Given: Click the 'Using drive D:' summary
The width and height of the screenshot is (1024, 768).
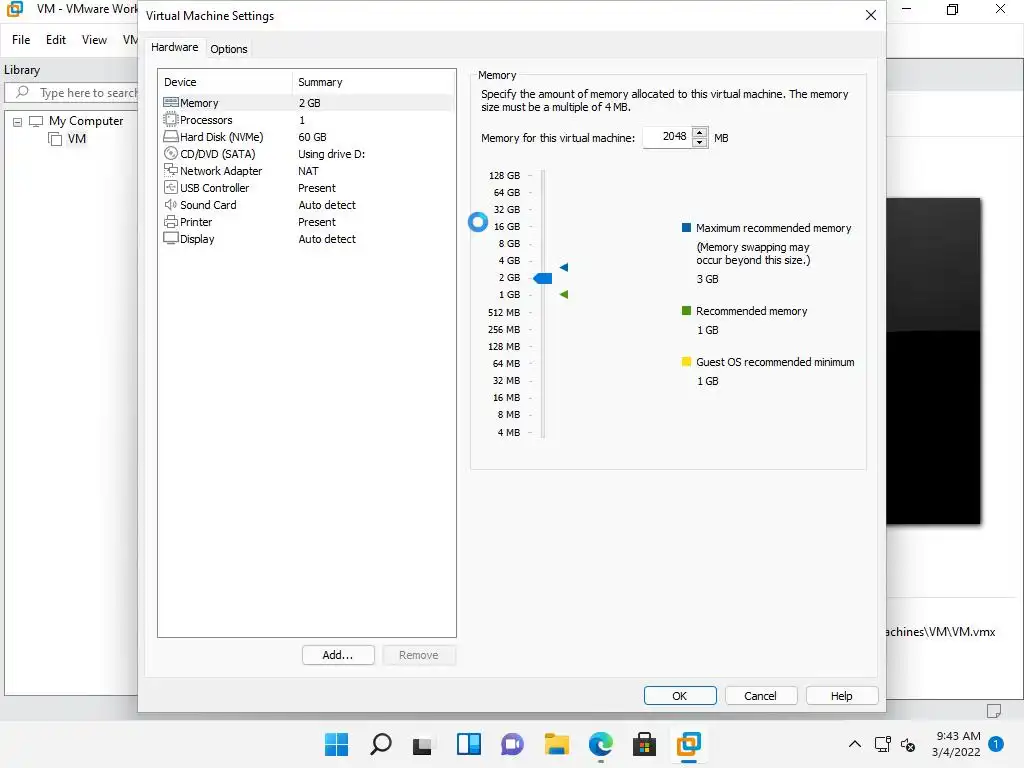Looking at the screenshot, I should 331,153.
